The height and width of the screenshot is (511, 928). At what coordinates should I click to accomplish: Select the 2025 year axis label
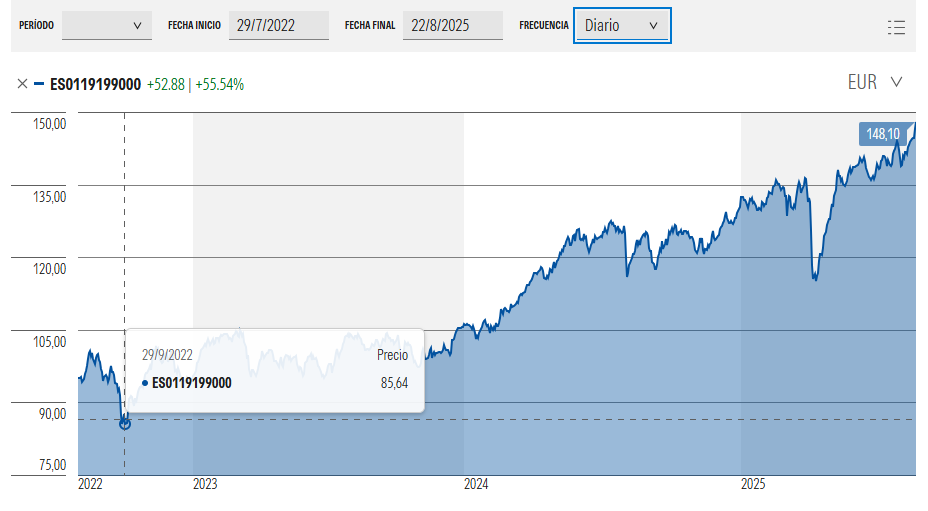tap(753, 485)
